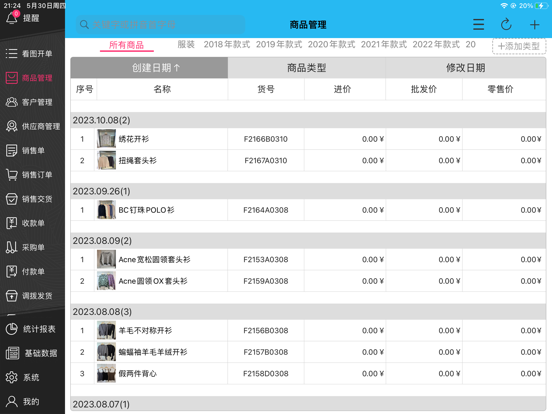Image resolution: width=552 pixels, height=414 pixels.
Task: Open 看图开单 in the sidebar
Action: point(29,54)
